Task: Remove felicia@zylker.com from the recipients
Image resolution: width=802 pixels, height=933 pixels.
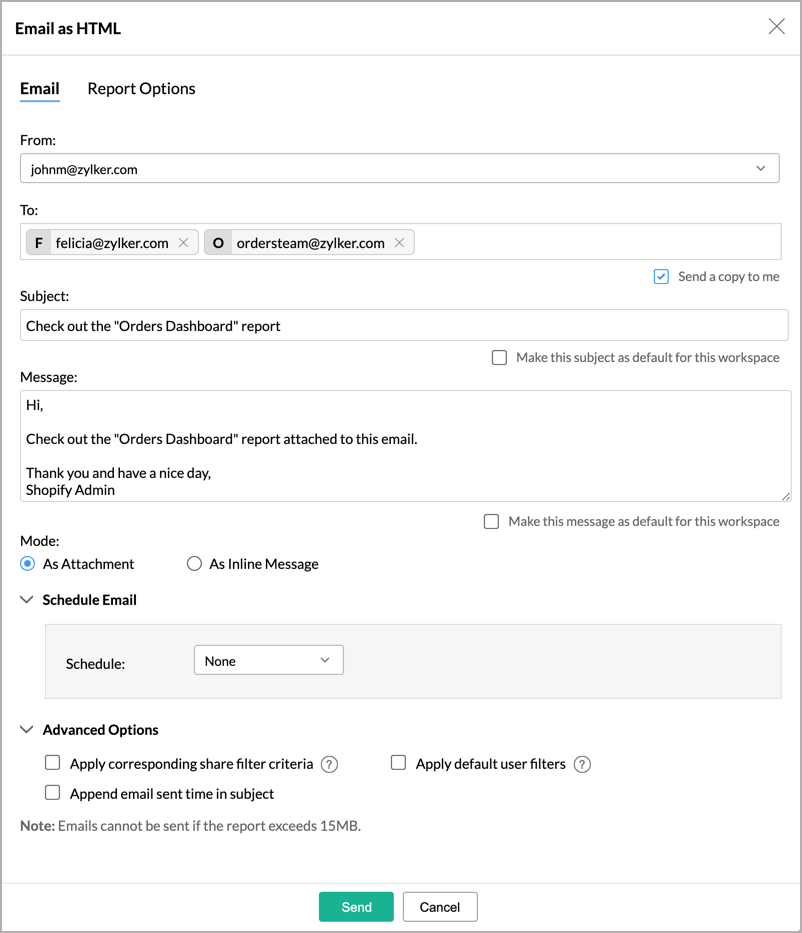Action: (x=183, y=242)
